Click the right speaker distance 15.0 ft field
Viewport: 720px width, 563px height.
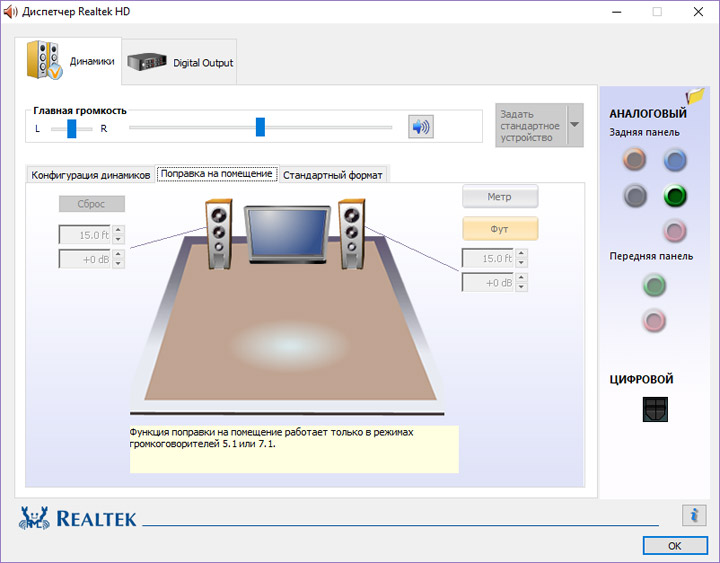tap(488, 258)
